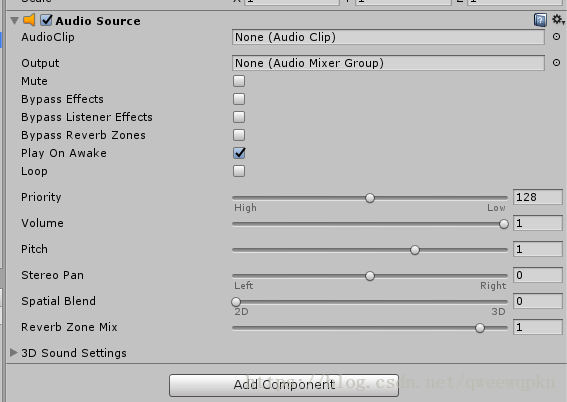The width and height of the screenshot is (567, 402).
Task: Click the Spatial Blend value field
Action: pos(538,301)
